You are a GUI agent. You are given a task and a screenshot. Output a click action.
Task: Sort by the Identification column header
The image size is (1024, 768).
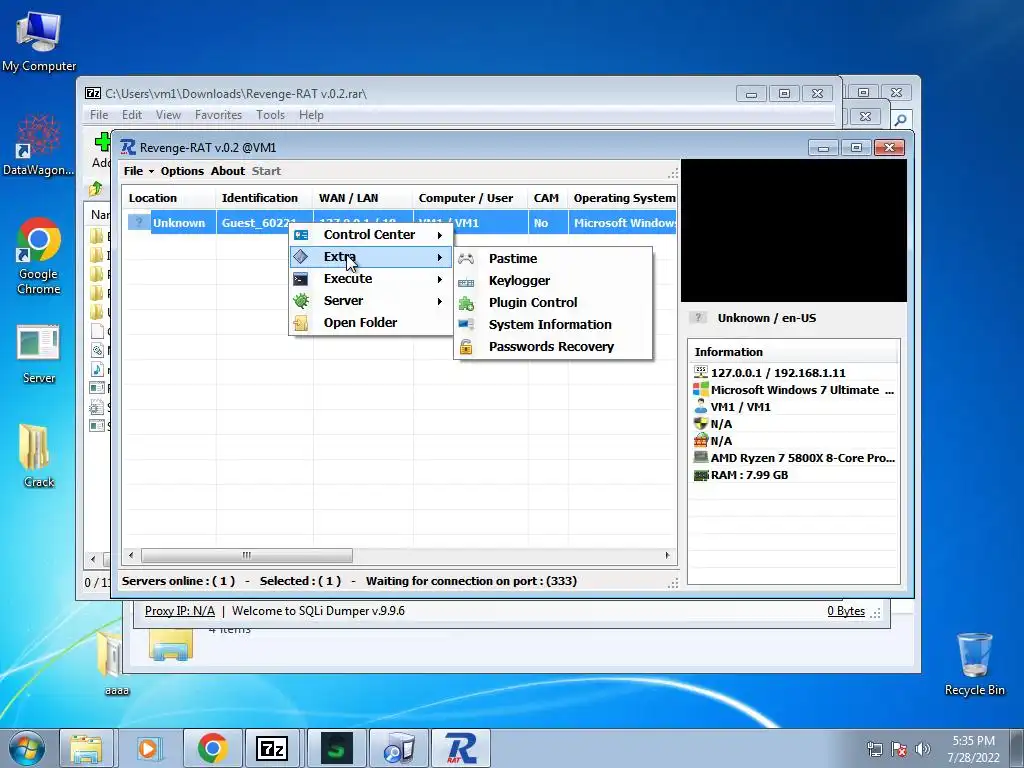[264, 198]
